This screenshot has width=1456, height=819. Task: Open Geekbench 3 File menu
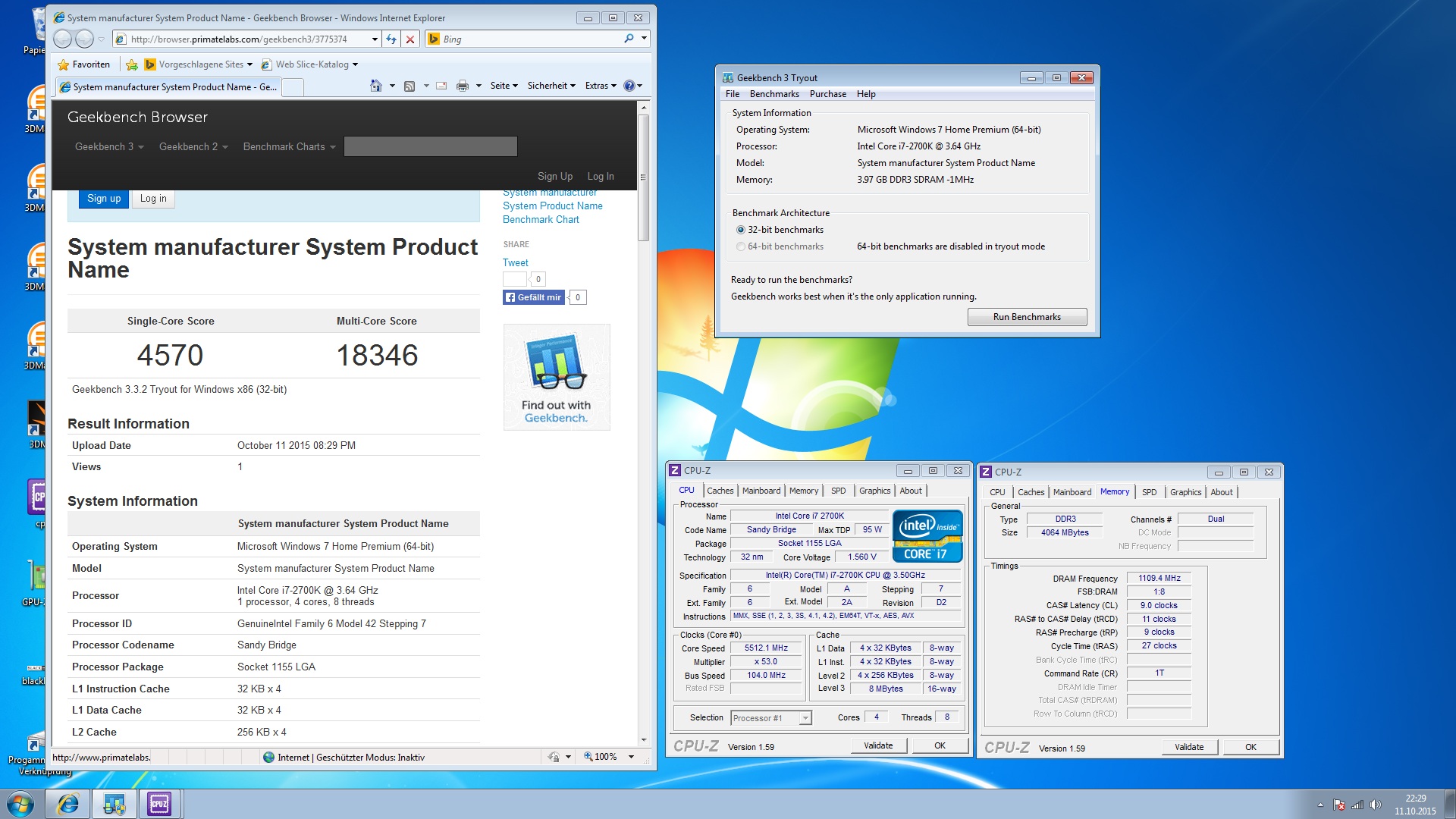pos(733,94)
